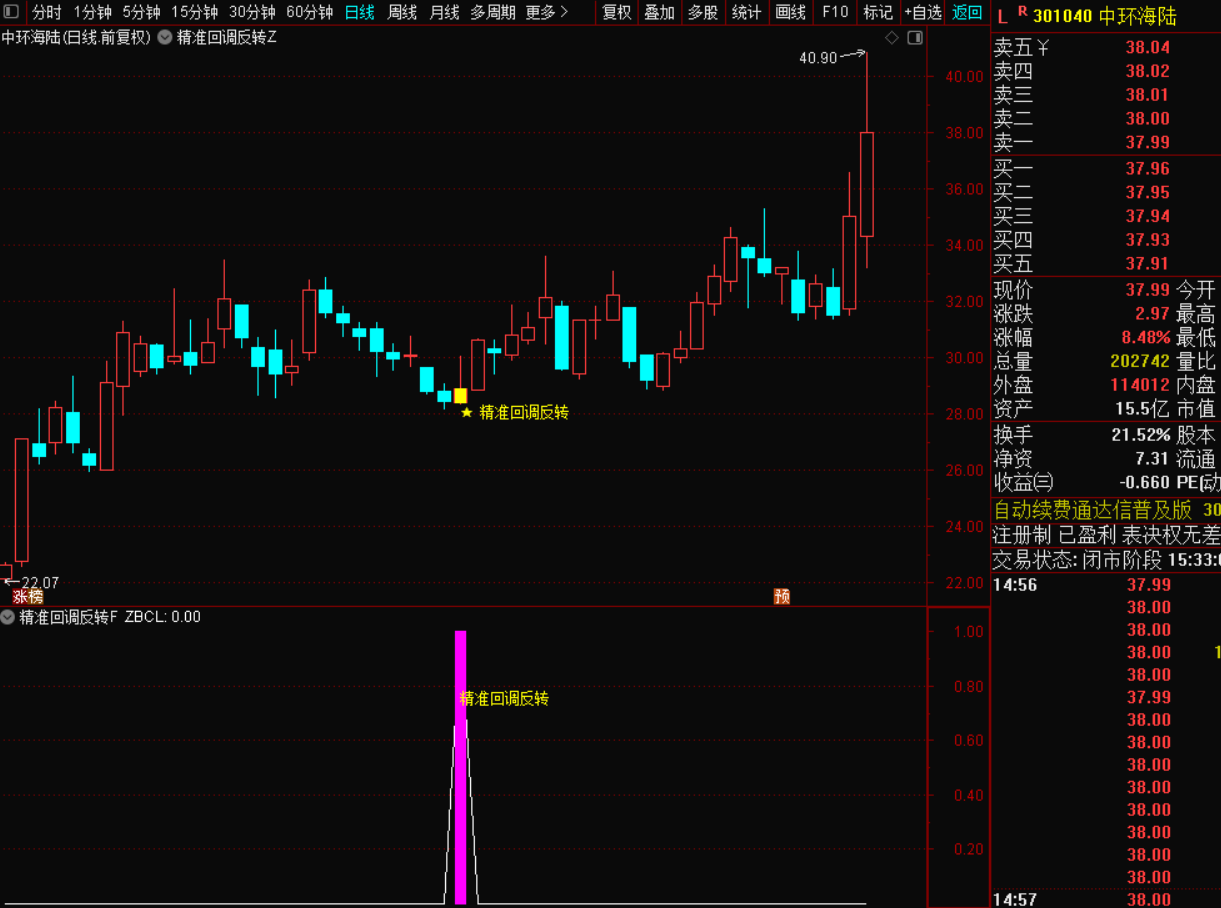Image resolution: width=1221 pixels, height=908 pixels.
Task: Click the diamond icon above the chart
Action: pyautogui.click(x=892, y=38)
